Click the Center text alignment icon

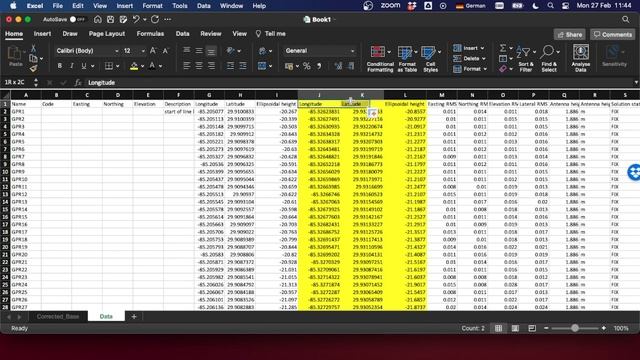(199, 66)
